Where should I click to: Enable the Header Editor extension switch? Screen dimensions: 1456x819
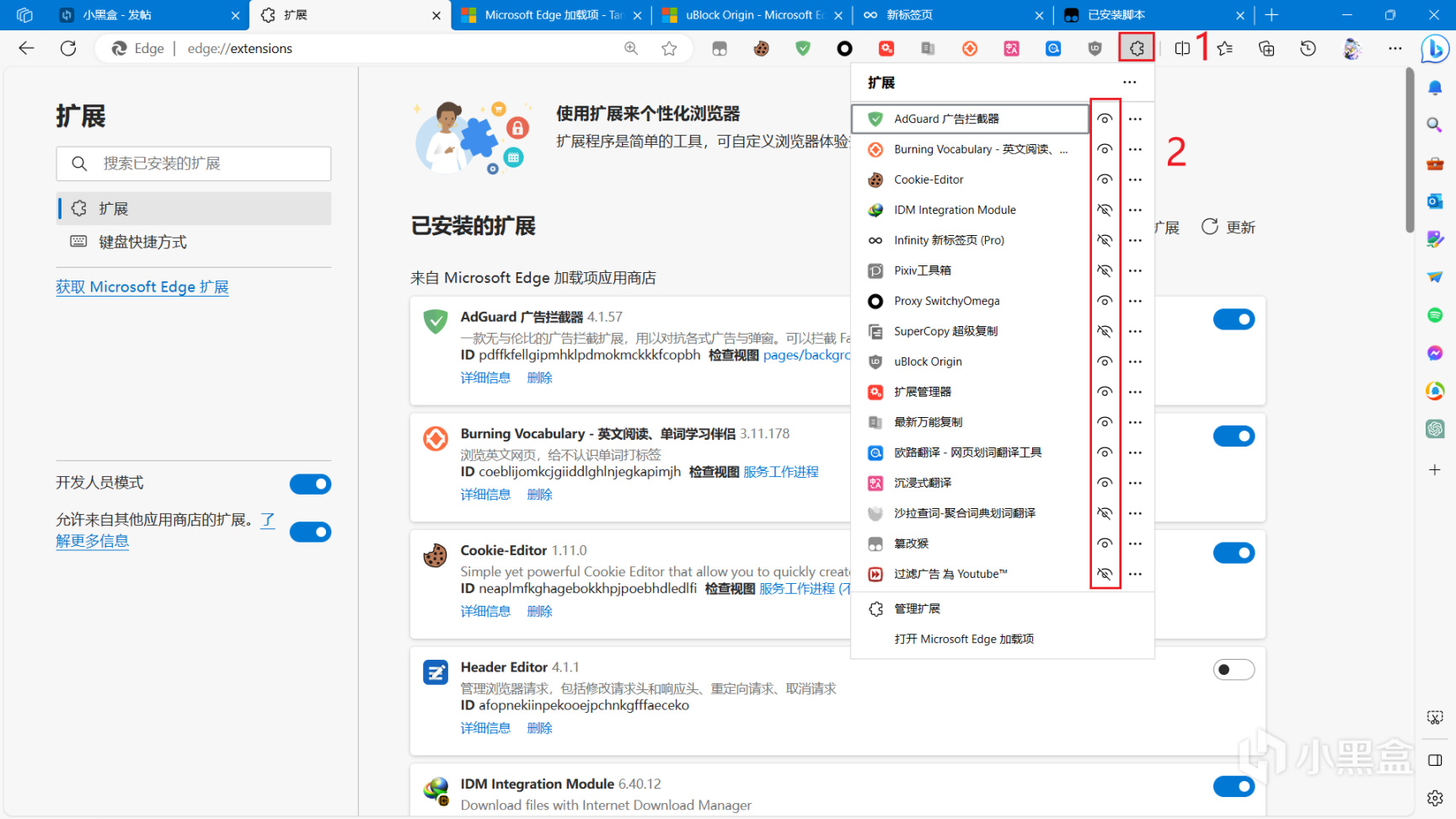(1234, 670)
